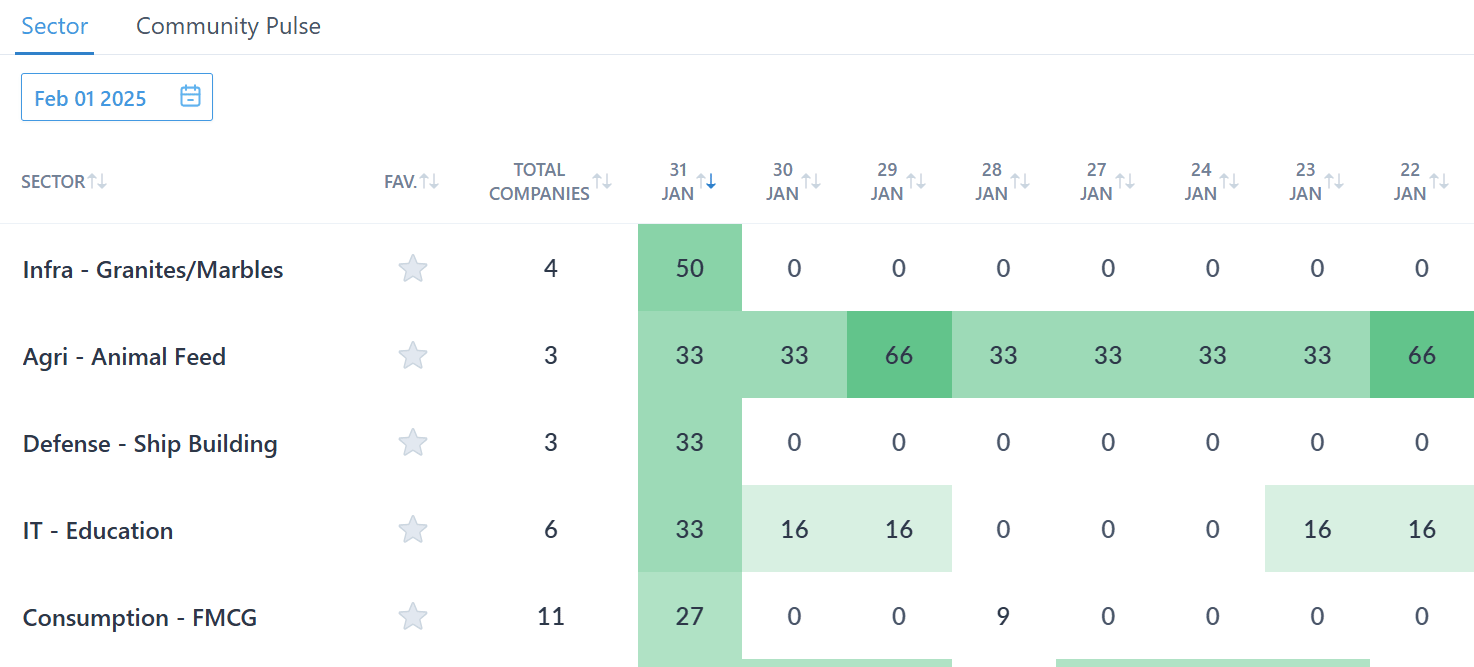The width and height of the screenshot is (1474, 667).
Task: Open the calendar icon in date picker
Action: point(190,97)
